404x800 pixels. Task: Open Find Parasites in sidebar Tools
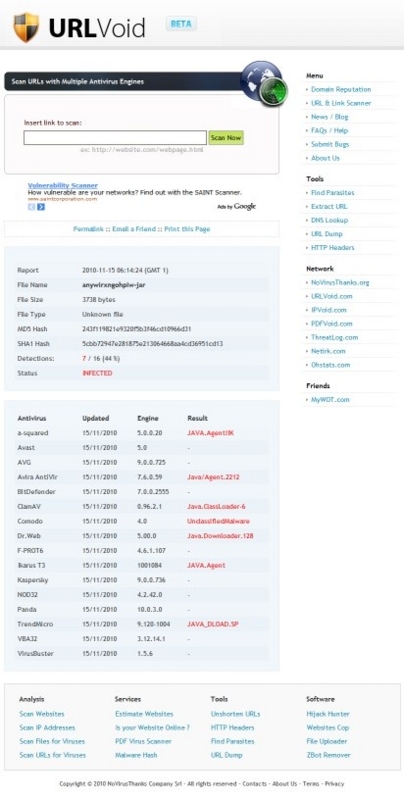point(333,193)
